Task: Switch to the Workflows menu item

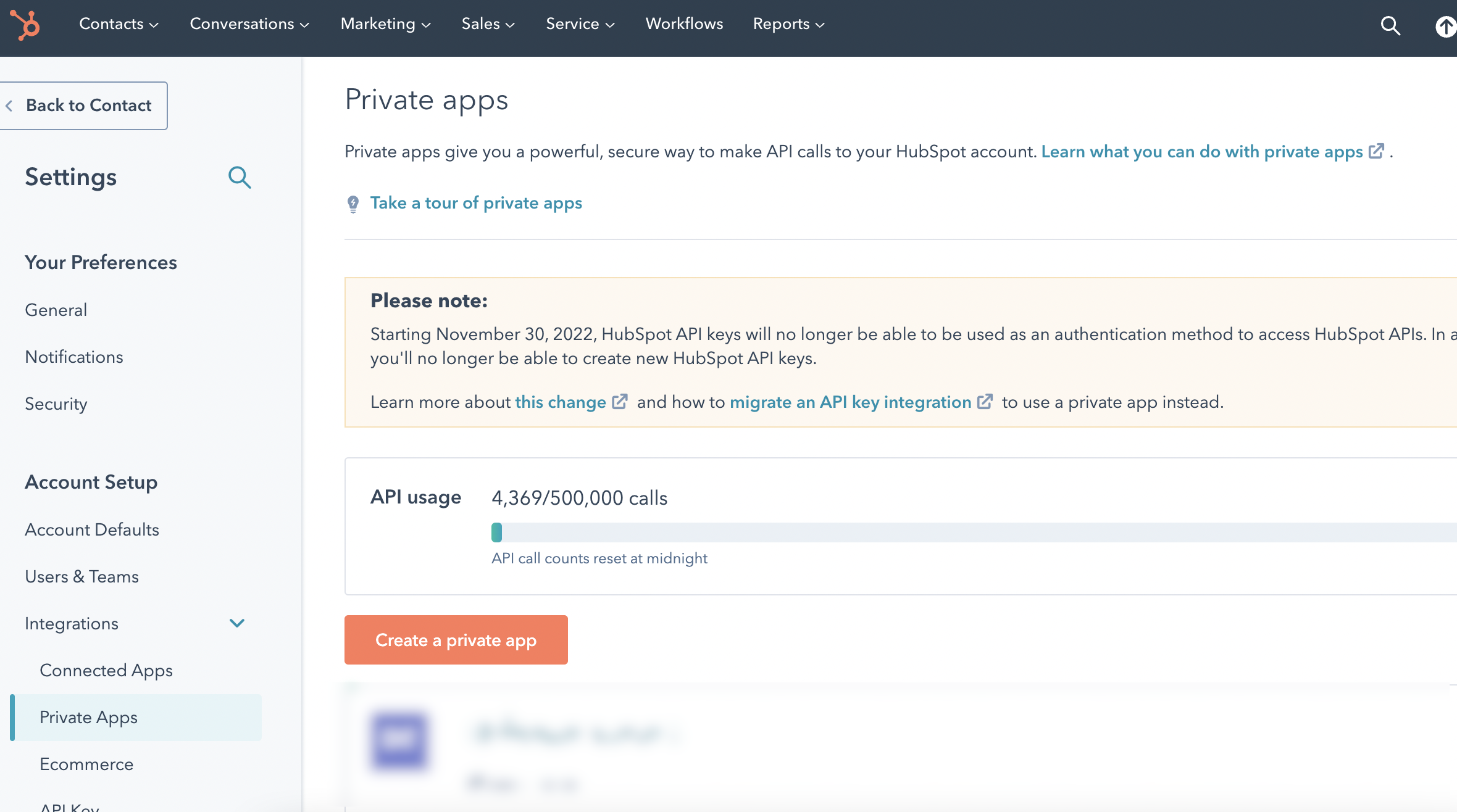Action: (683, 24)
